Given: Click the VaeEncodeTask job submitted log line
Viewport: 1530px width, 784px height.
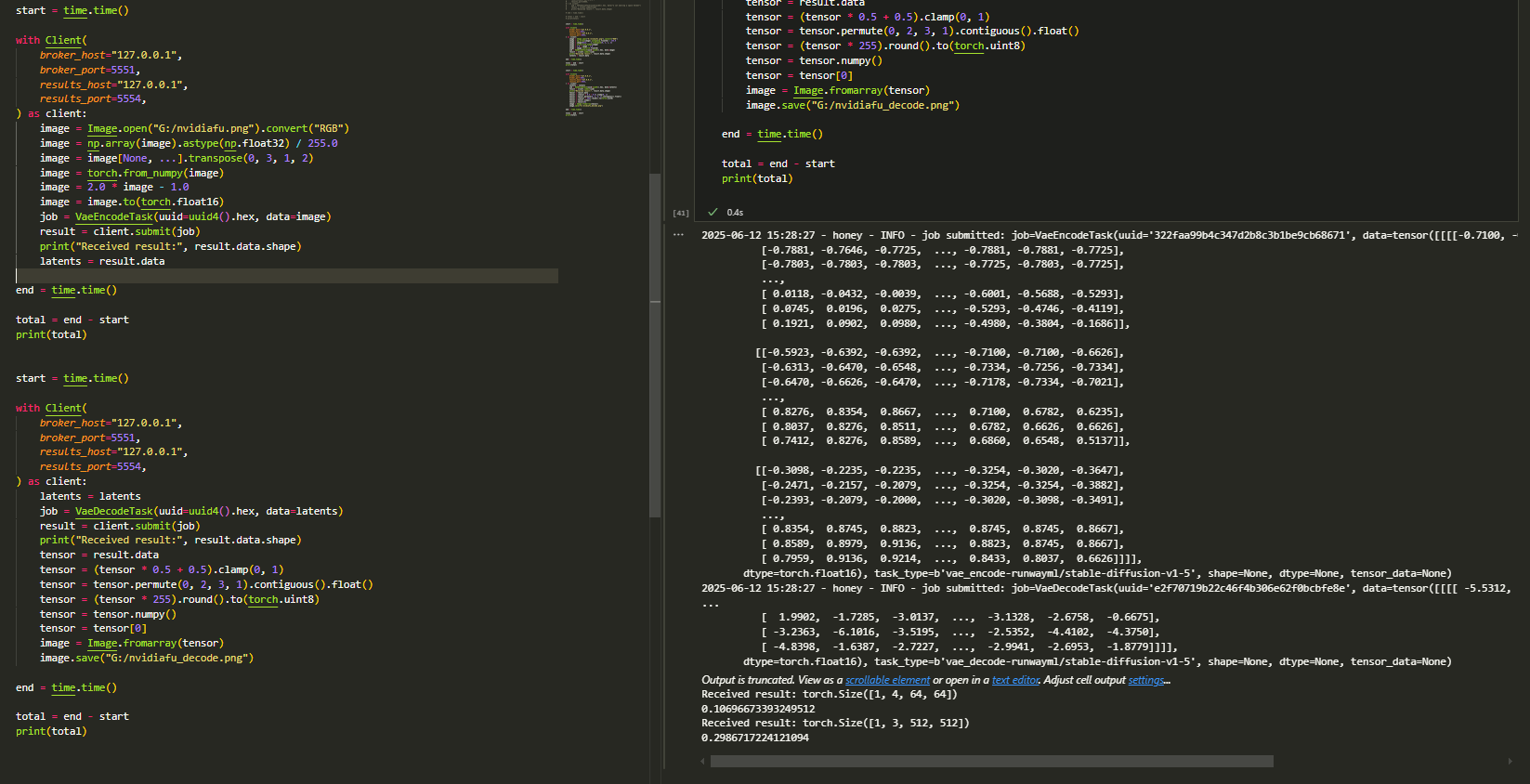Looking at the screenshot, I should tap(1109, 235).
